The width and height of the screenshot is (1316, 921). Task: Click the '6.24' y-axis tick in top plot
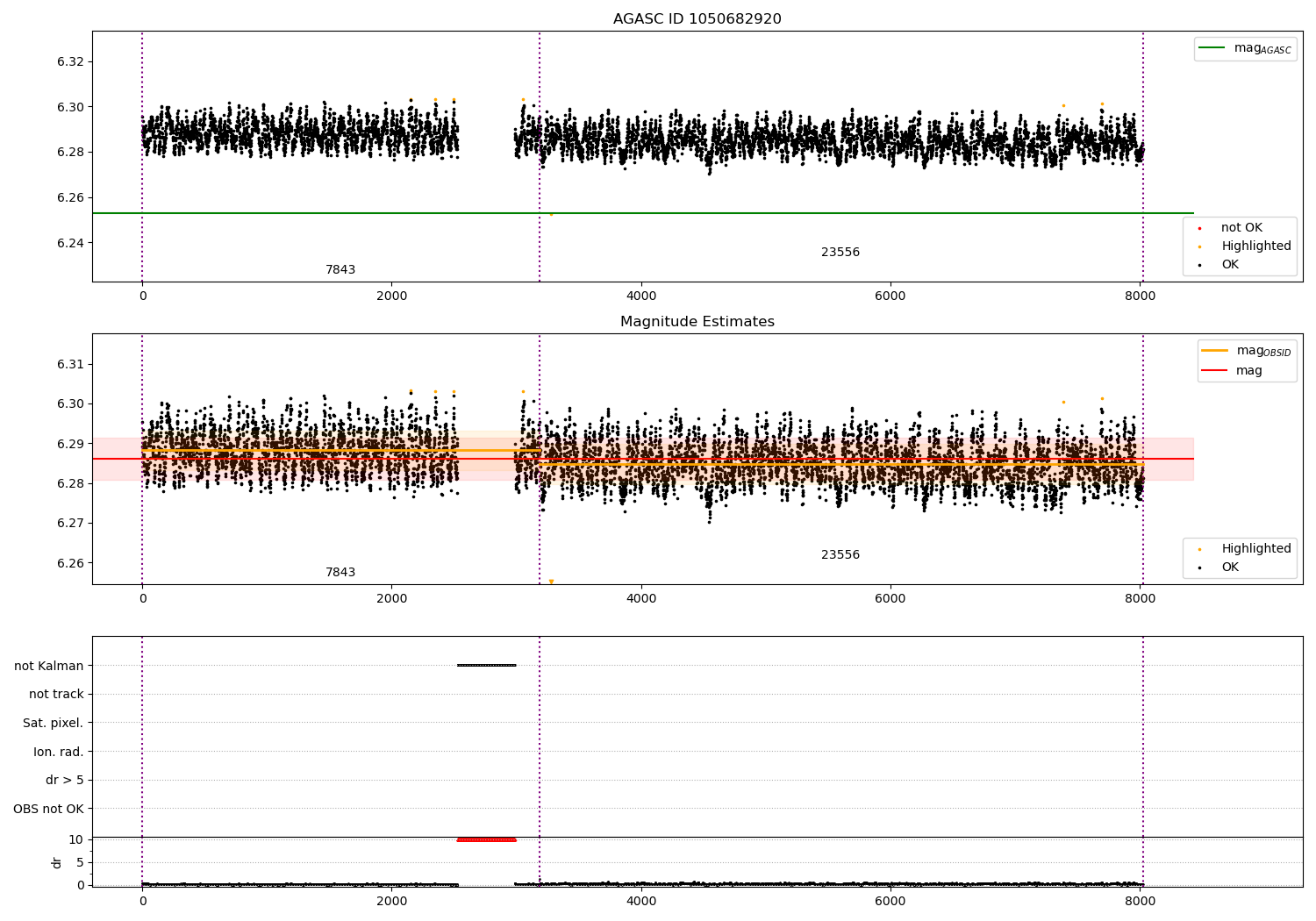pyautogui.click(x=71, y=243)
